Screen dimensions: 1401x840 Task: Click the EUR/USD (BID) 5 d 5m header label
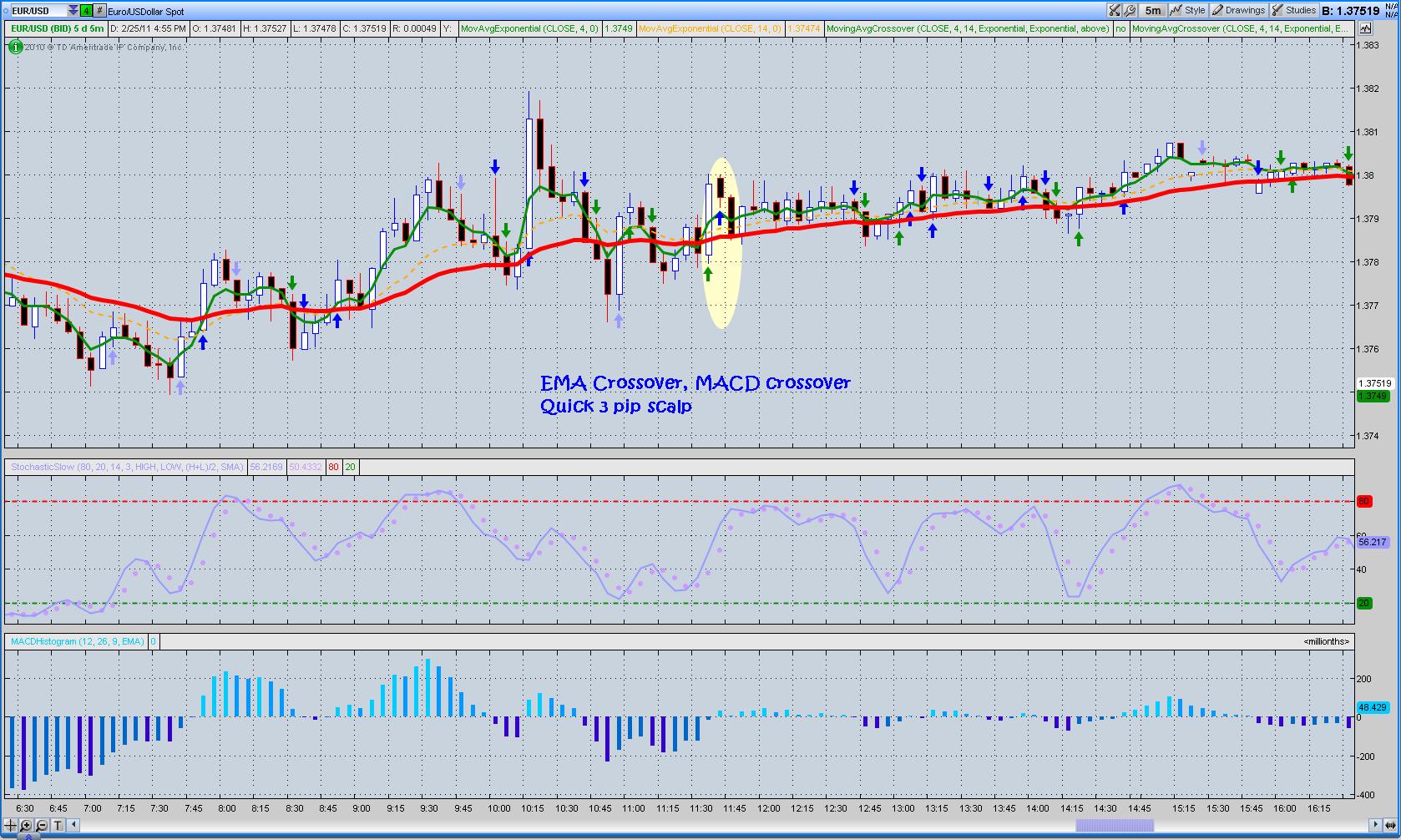58,28
